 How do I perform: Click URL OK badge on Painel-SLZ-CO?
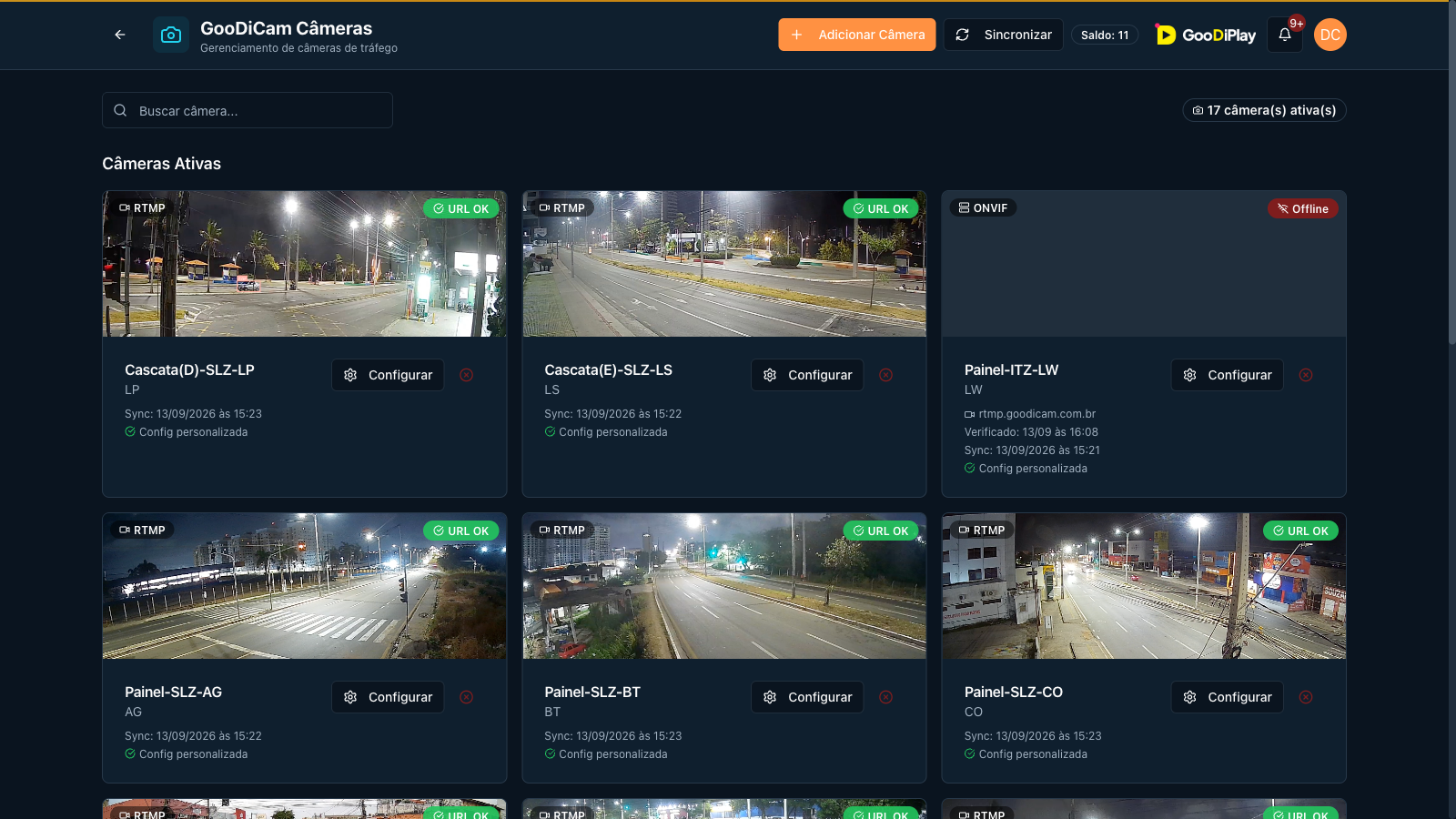[1300, 531]
